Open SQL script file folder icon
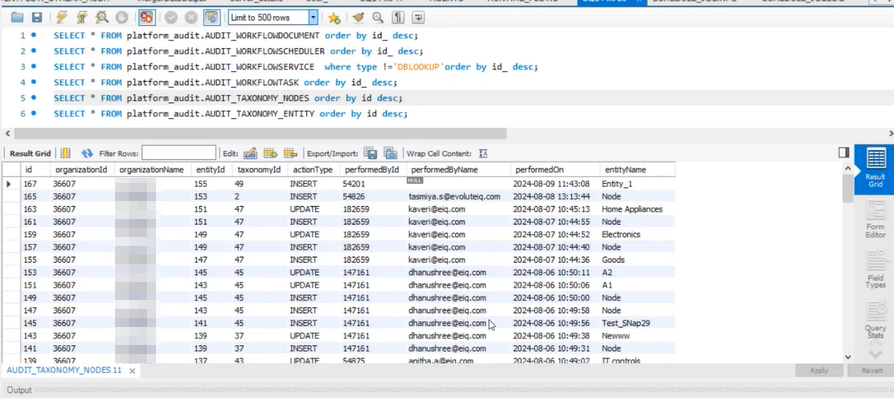The height and width of the screenshot is (399, 894). click(x=17, y=18)
